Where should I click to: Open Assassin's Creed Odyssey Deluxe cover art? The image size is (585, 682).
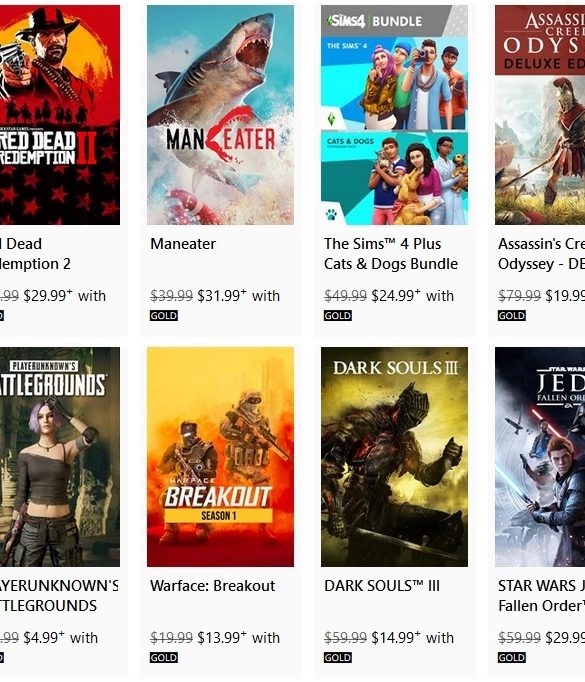pos(540,115)
